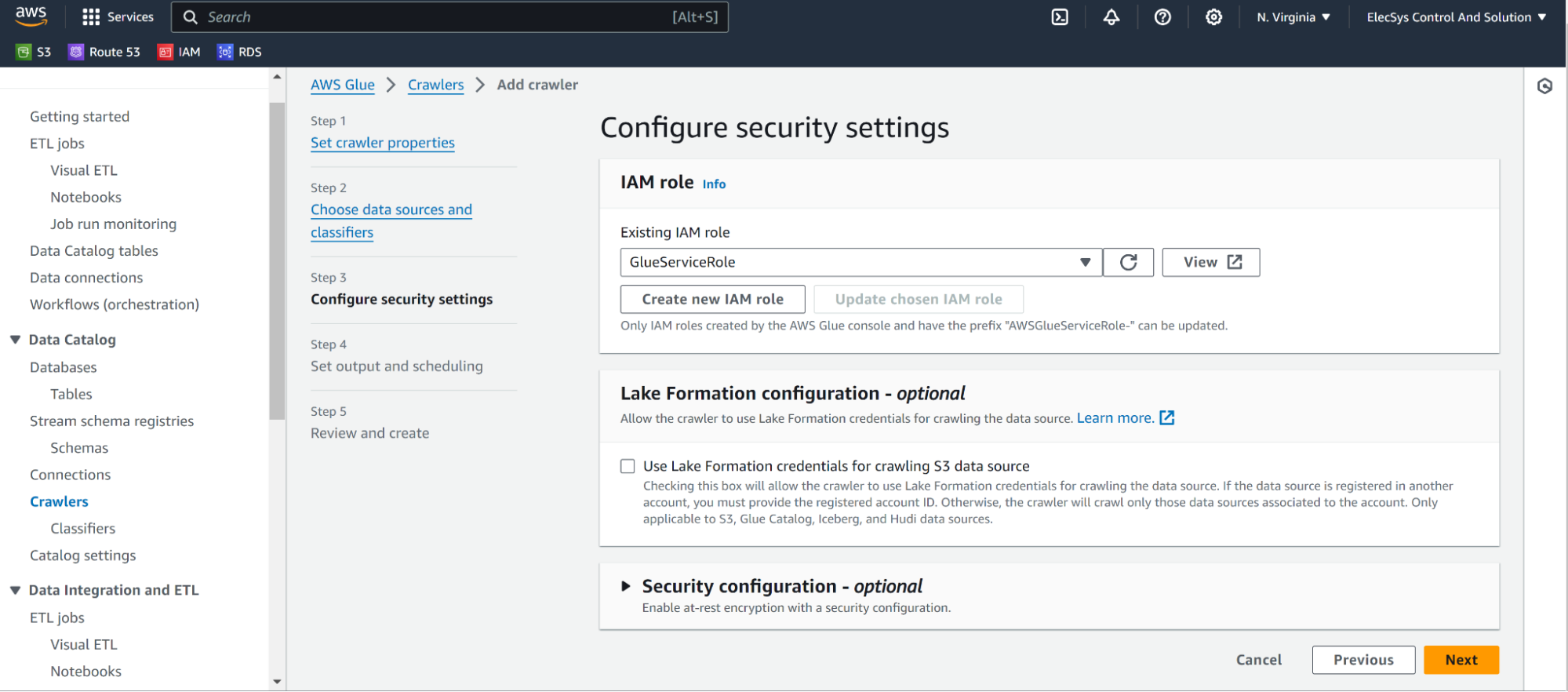Image resolution: width=1568 pixels, height=692 pixels.
Task: Click the View role button
Action: point(1211,262)
